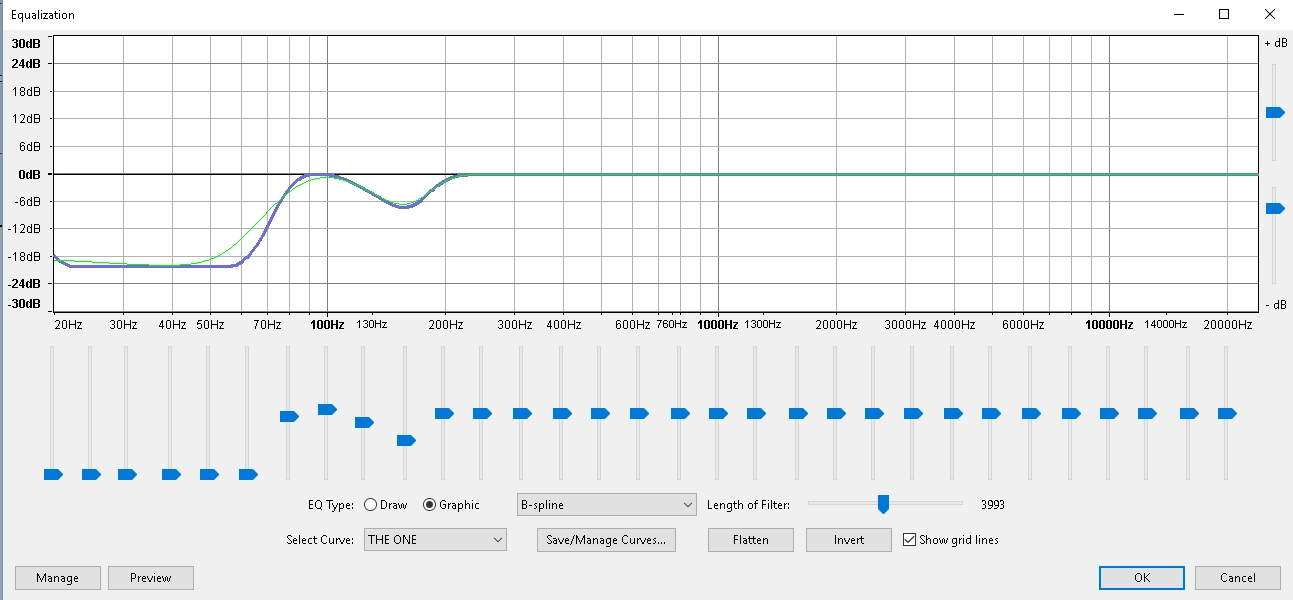Click the Length of Filter slider handle

pyautogui.click(x=883, y=504)
